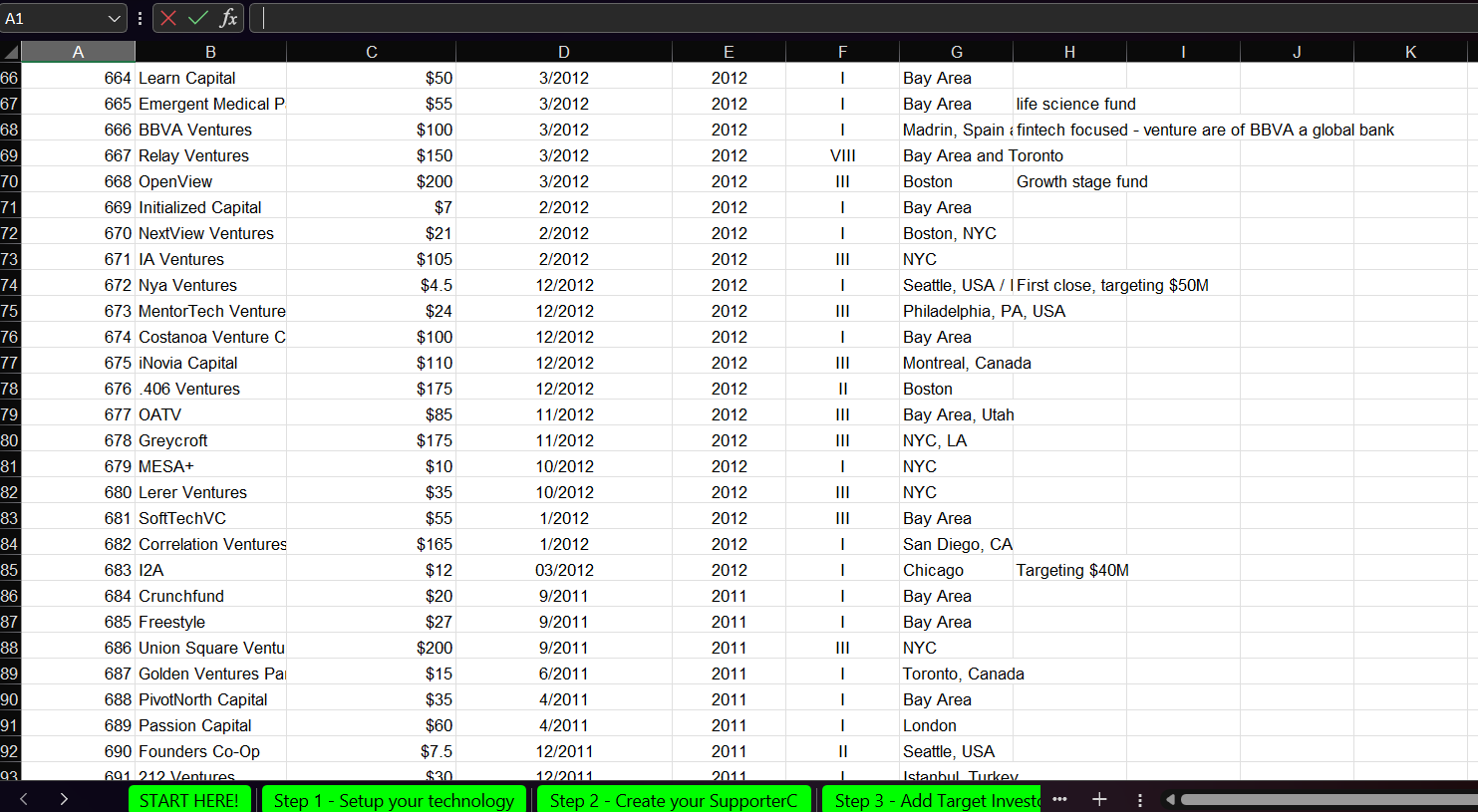Click the '$4.5' fund size cell
The width and height of the screenshot is (1478, 812).
coord(371,285)
